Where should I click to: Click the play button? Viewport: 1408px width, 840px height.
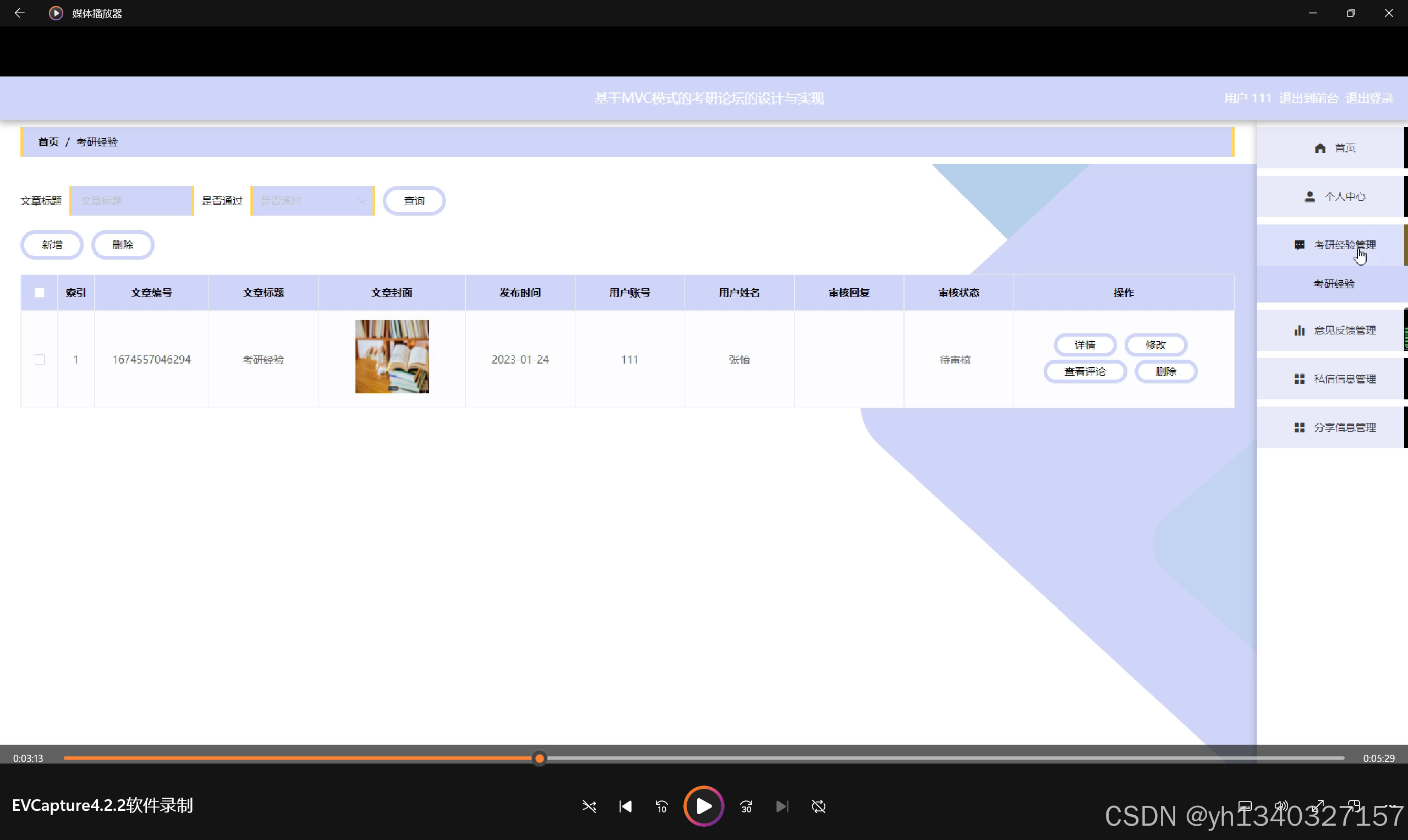coord(703,806)
